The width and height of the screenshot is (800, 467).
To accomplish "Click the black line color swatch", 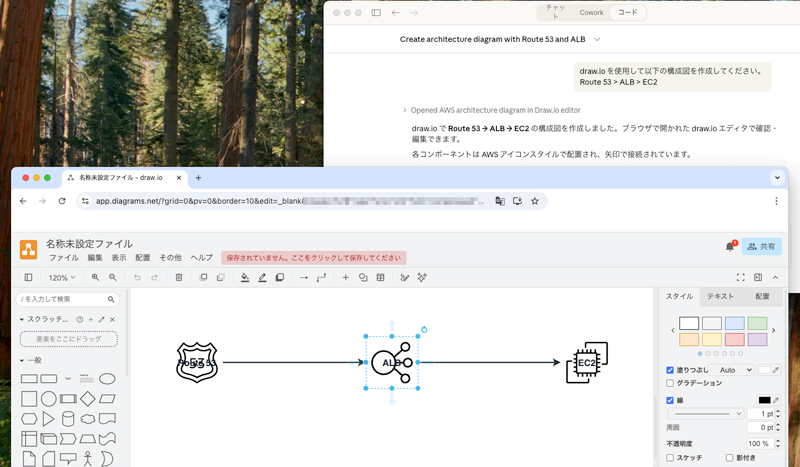I will pyautogui.click(x=764, y=400).
